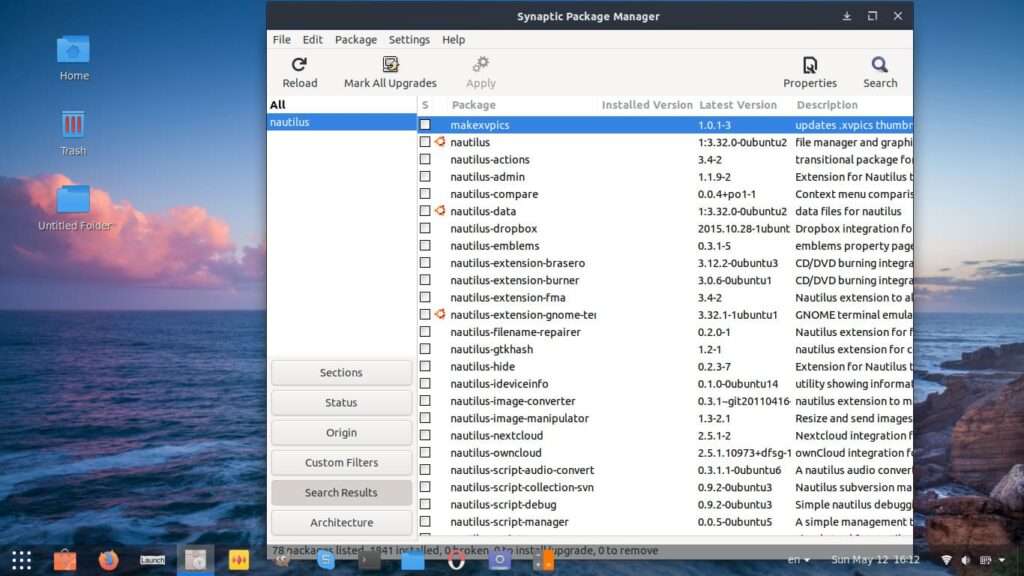Screen dimensions: 1024x576
Task: Sort by the Package column header
Action: 473,104
